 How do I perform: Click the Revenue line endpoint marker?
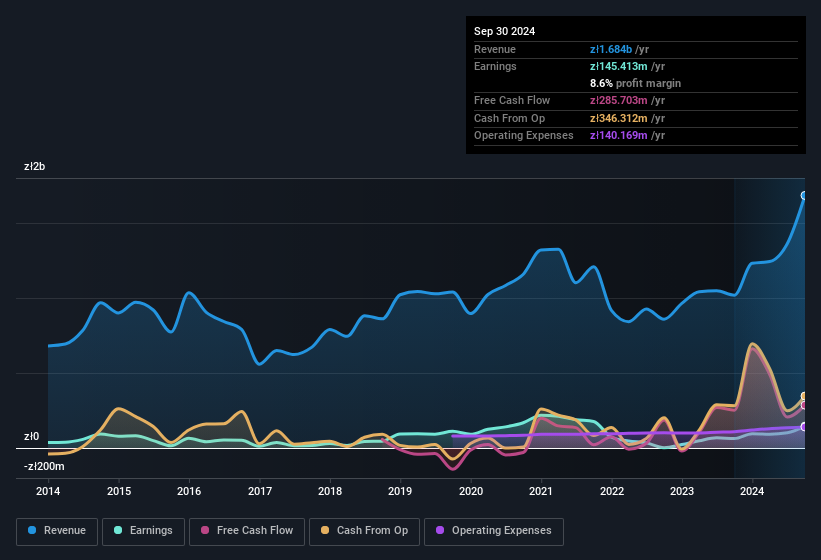(x=804, y=196)
